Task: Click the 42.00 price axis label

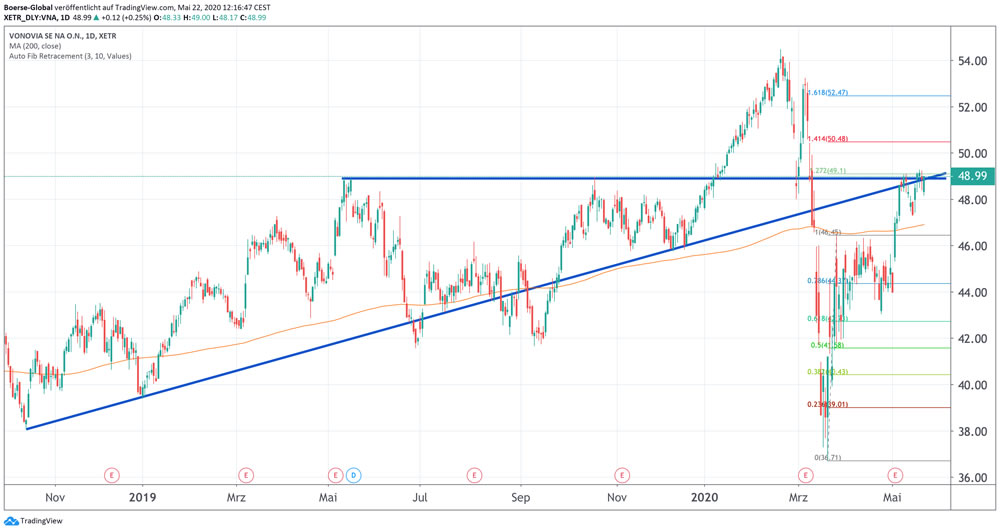Action: coord(972,339)
